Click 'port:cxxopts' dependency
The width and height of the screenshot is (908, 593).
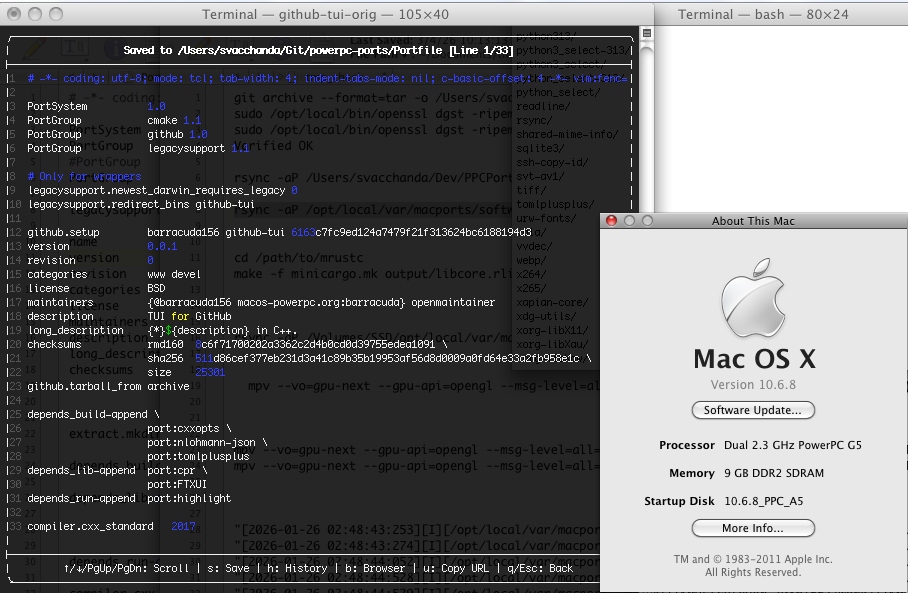point(183,429)
